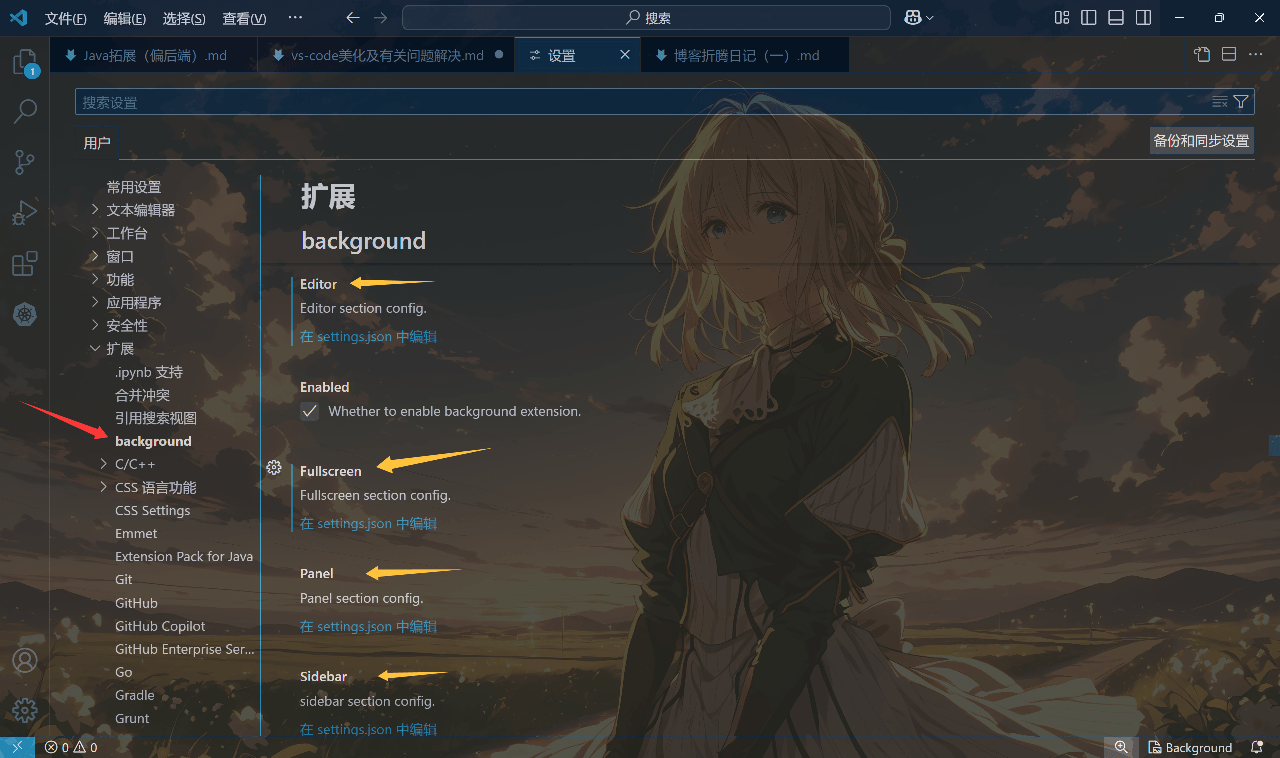Expand the CSS 语言功能 settings
This screenshot has height=758, width=1280.
(104, 487)
